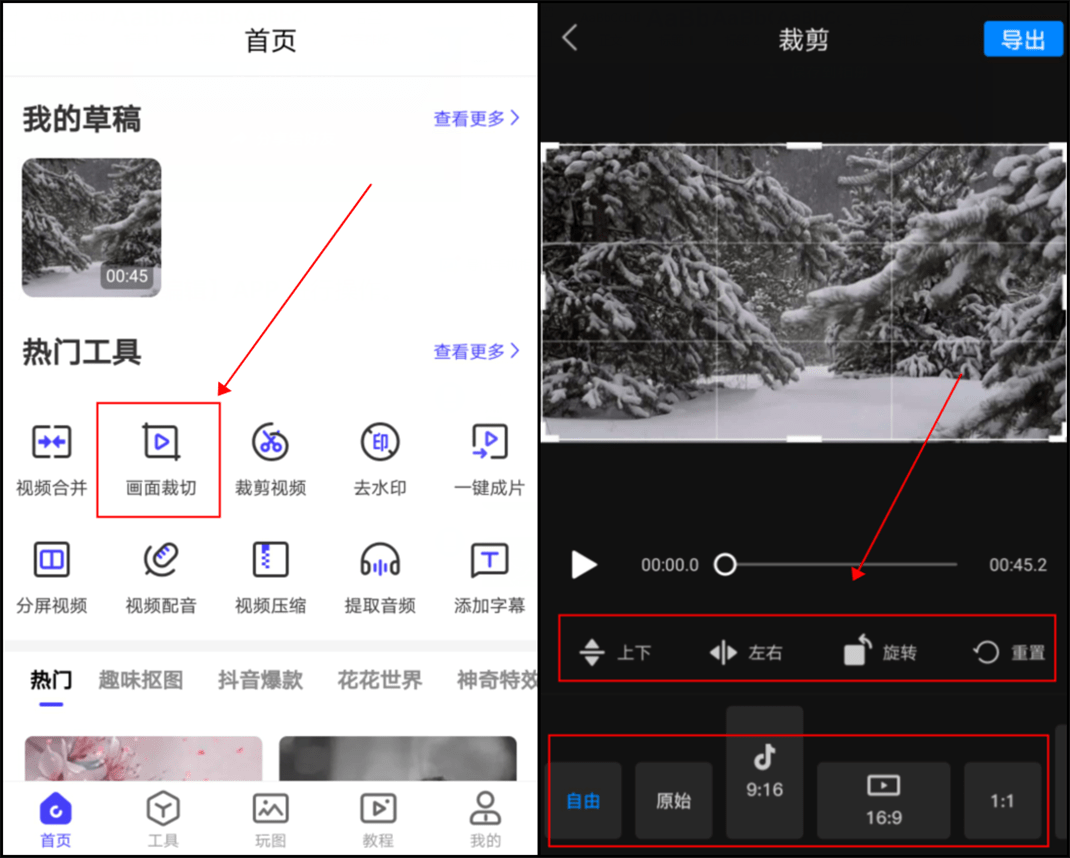1070x858 pixels.
Task: Open the 00:45 draft video thumbnail
Action: coord(91,227)
